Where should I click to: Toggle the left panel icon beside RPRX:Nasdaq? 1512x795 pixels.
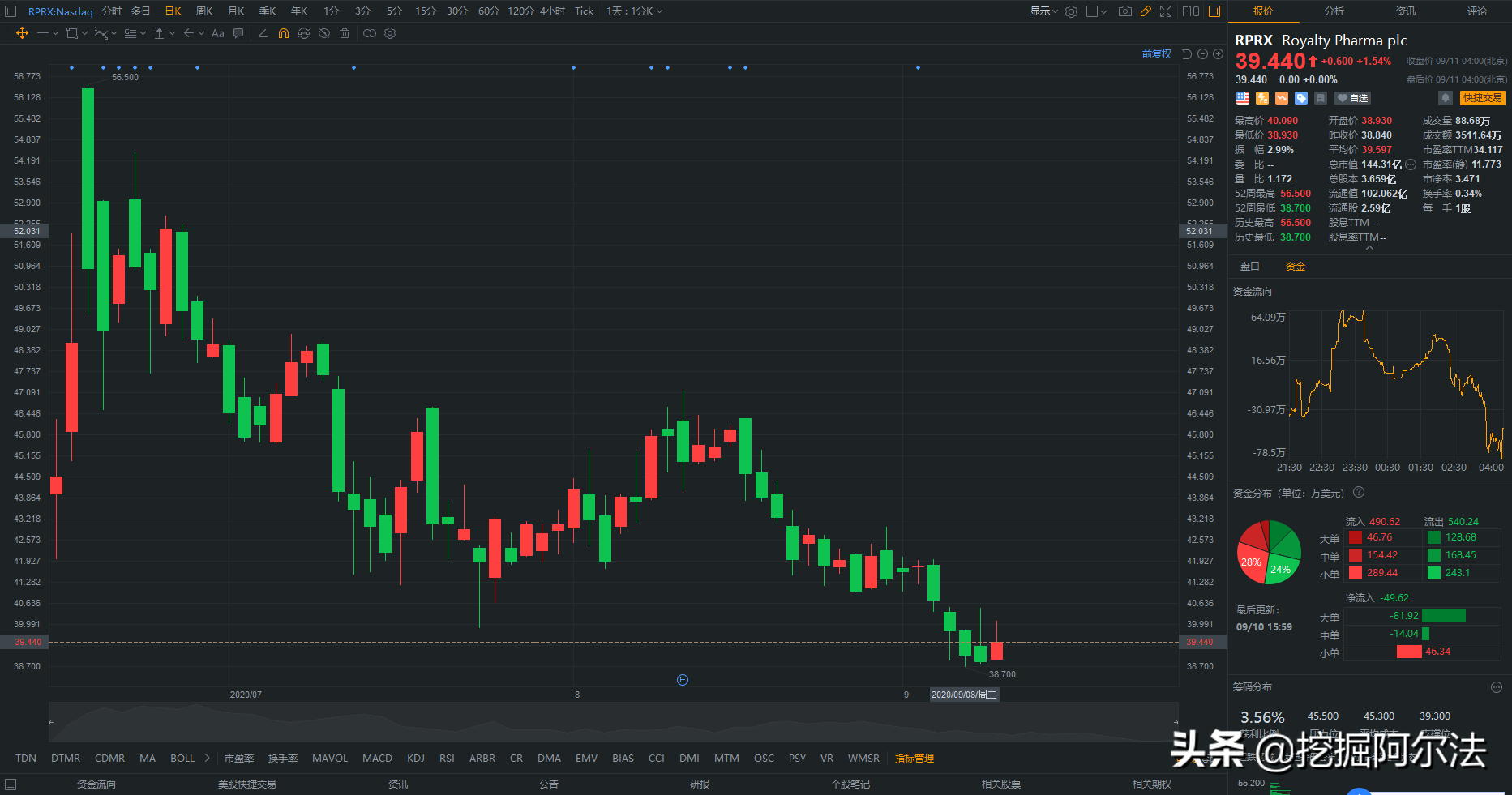point(11,11)
